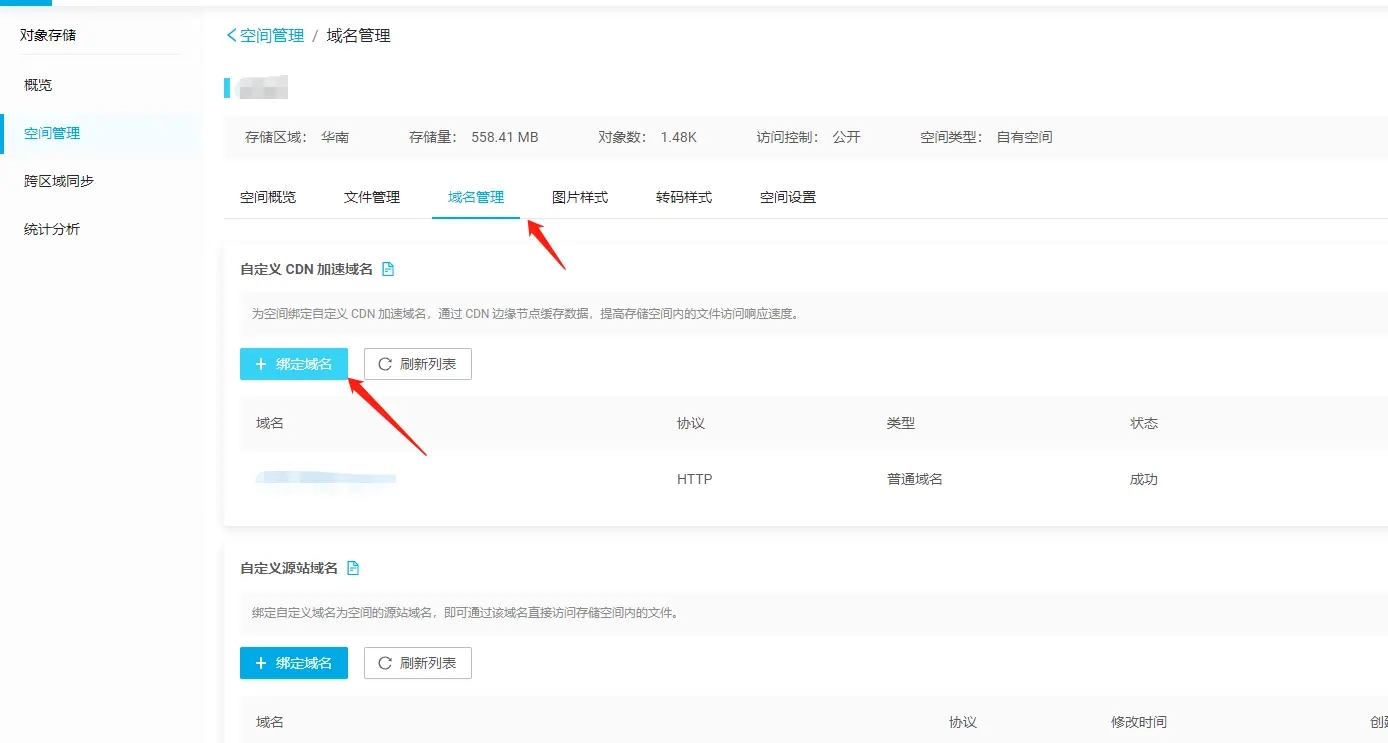Open 跨区域同步 in the sidebar
Screen dimensions: 1388x743
tap(59, 181)
